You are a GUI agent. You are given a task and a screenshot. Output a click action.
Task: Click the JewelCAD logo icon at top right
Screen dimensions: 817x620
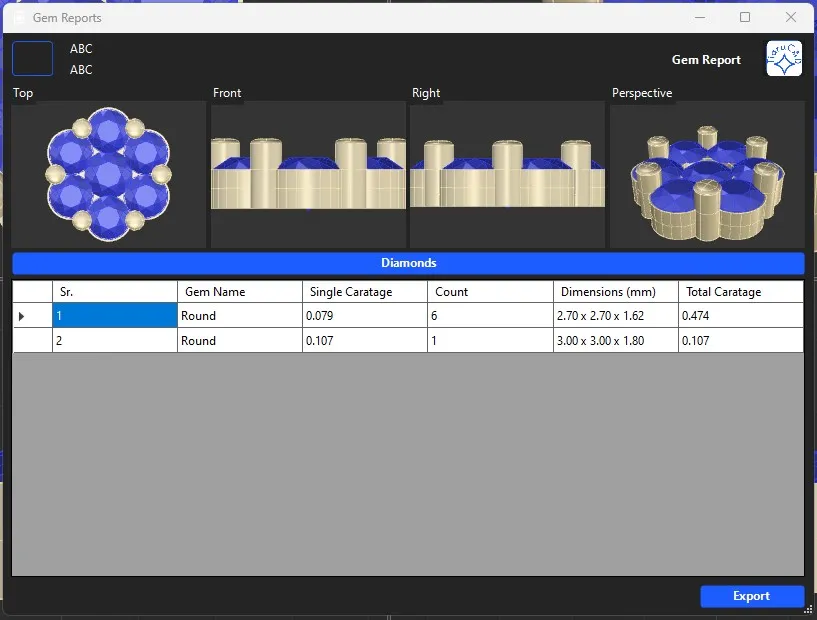tap(784, 59)
